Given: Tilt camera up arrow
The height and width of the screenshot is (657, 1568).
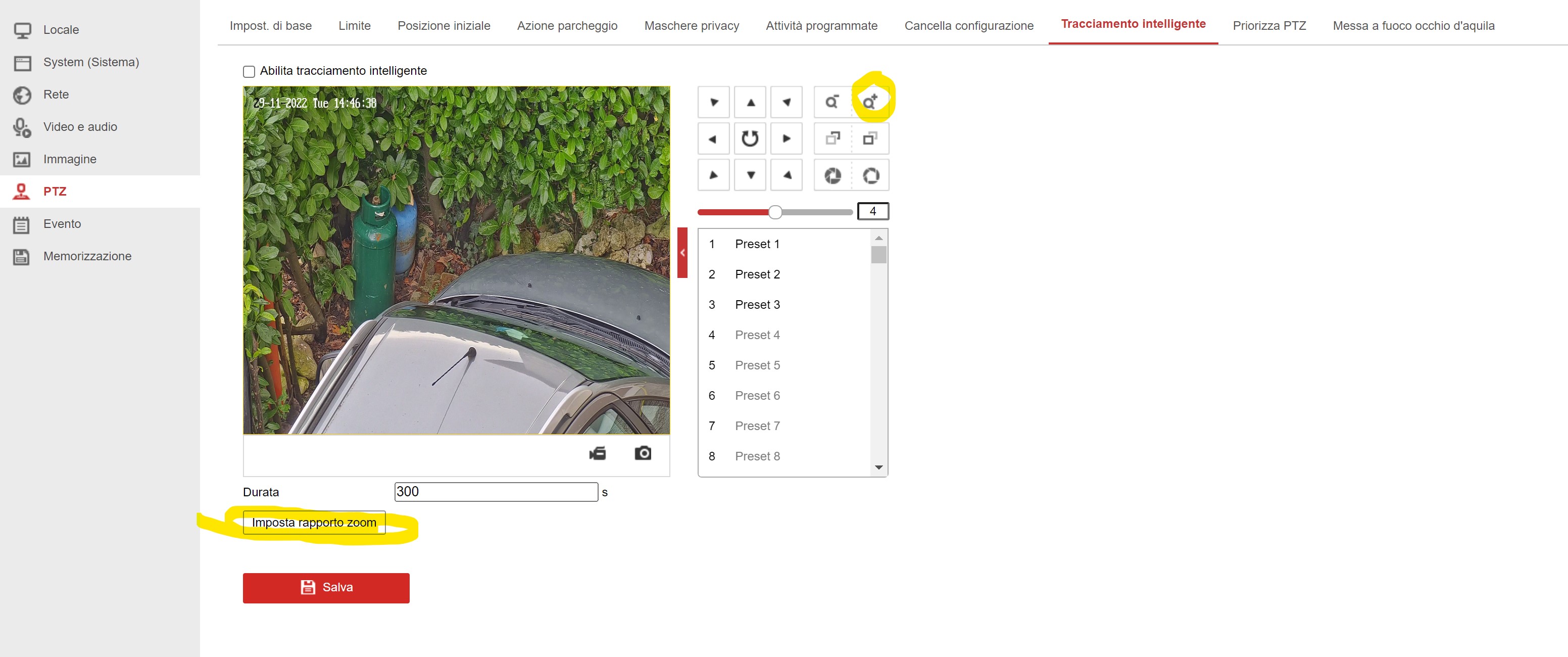Looking at the screenshot, I should click(751, 102).
